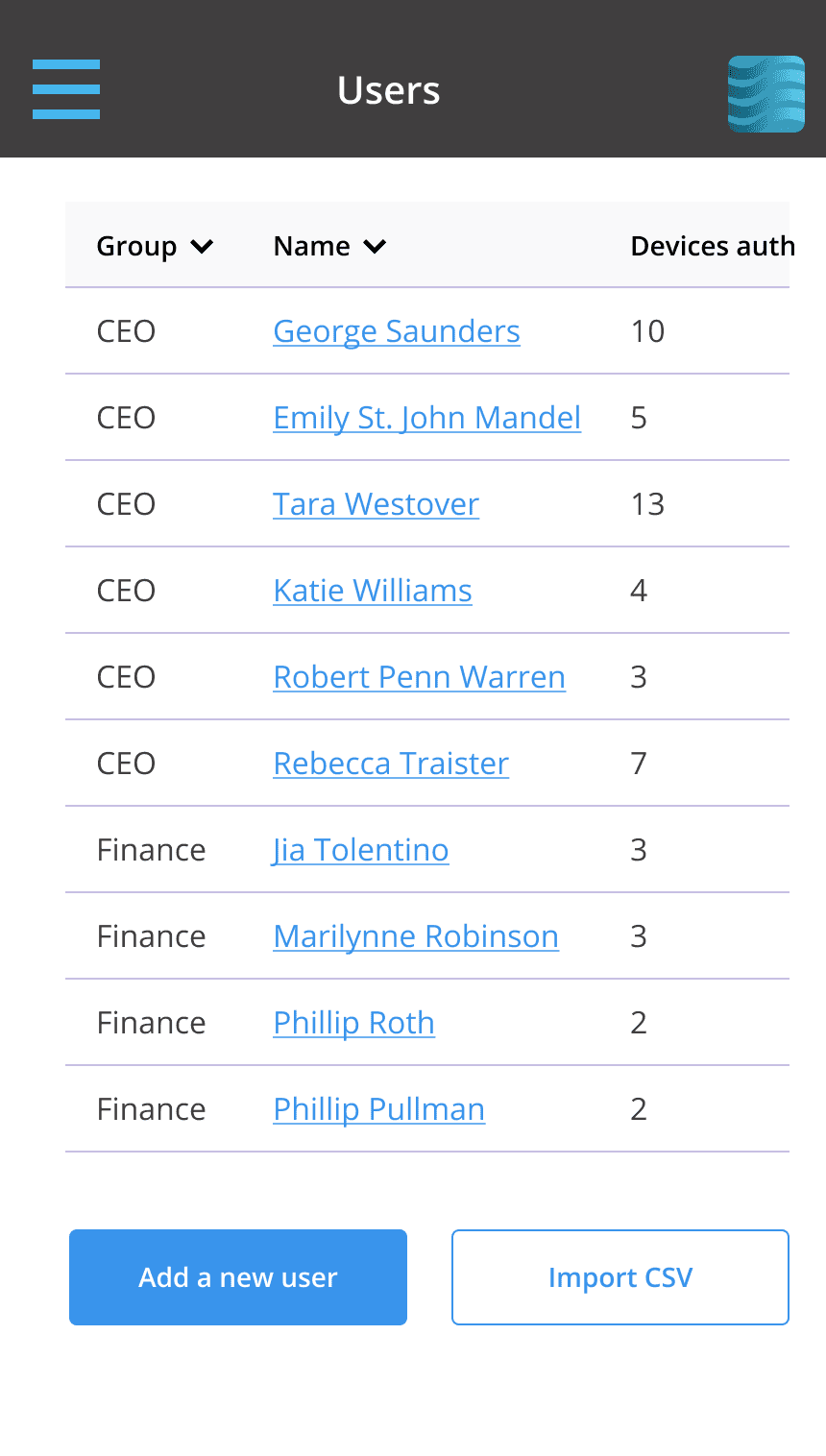Open Katie Williams user details
The image size is (826, 1456).
pos(373,591)
